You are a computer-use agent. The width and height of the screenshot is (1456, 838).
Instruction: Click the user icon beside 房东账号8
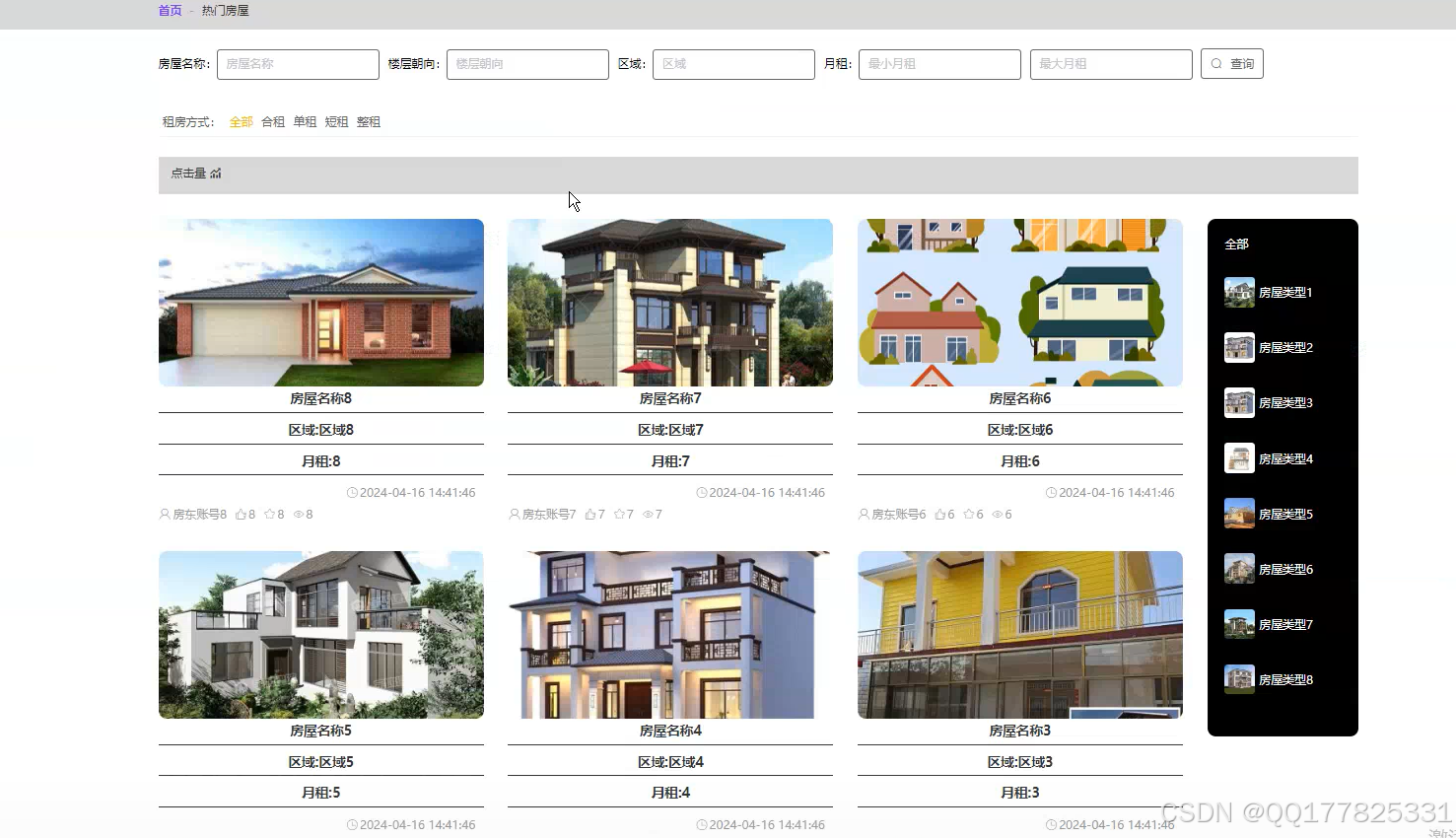click(x=165, y=514)
